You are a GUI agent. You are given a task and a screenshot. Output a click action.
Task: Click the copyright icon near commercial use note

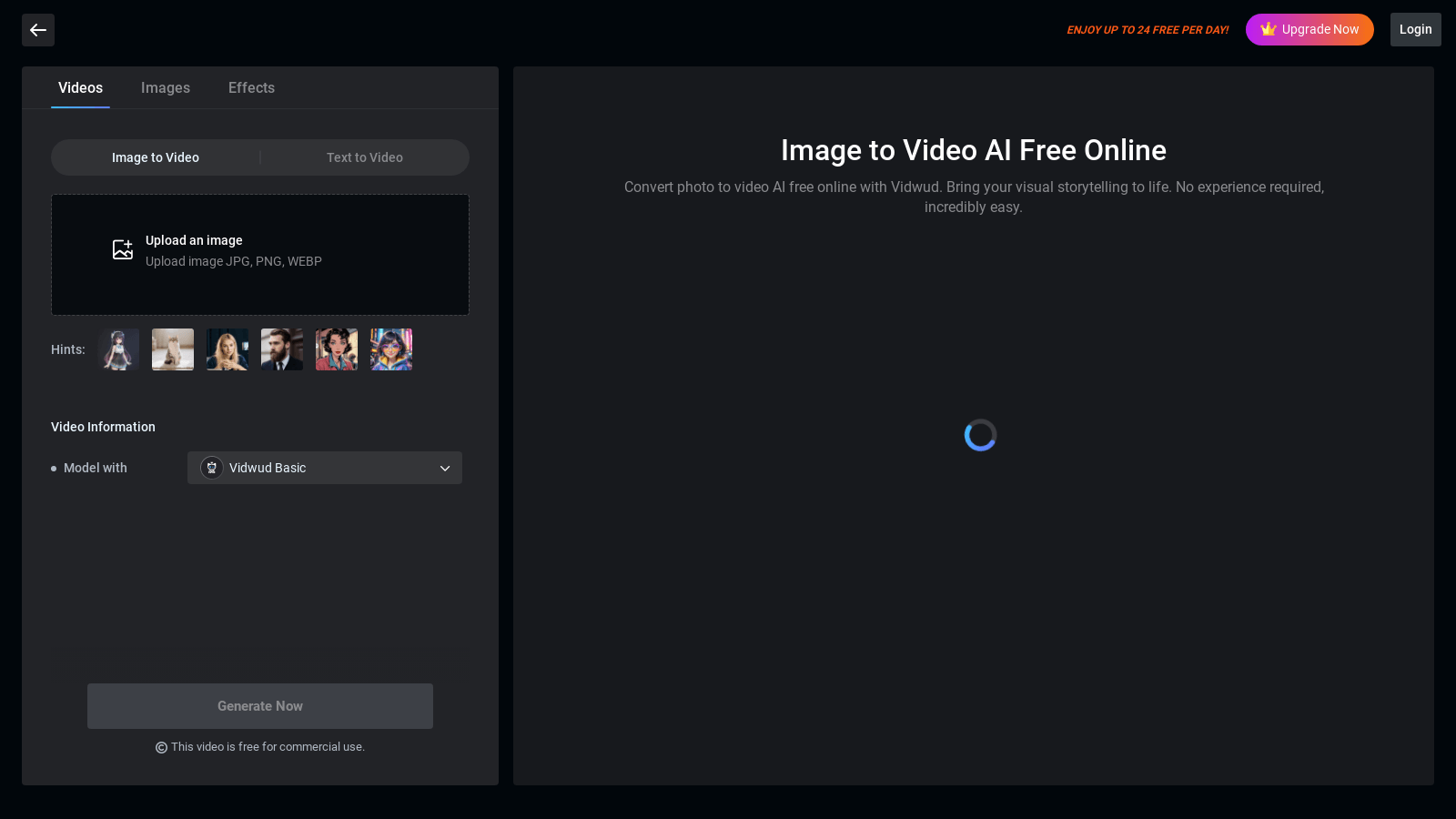[161, 747]
